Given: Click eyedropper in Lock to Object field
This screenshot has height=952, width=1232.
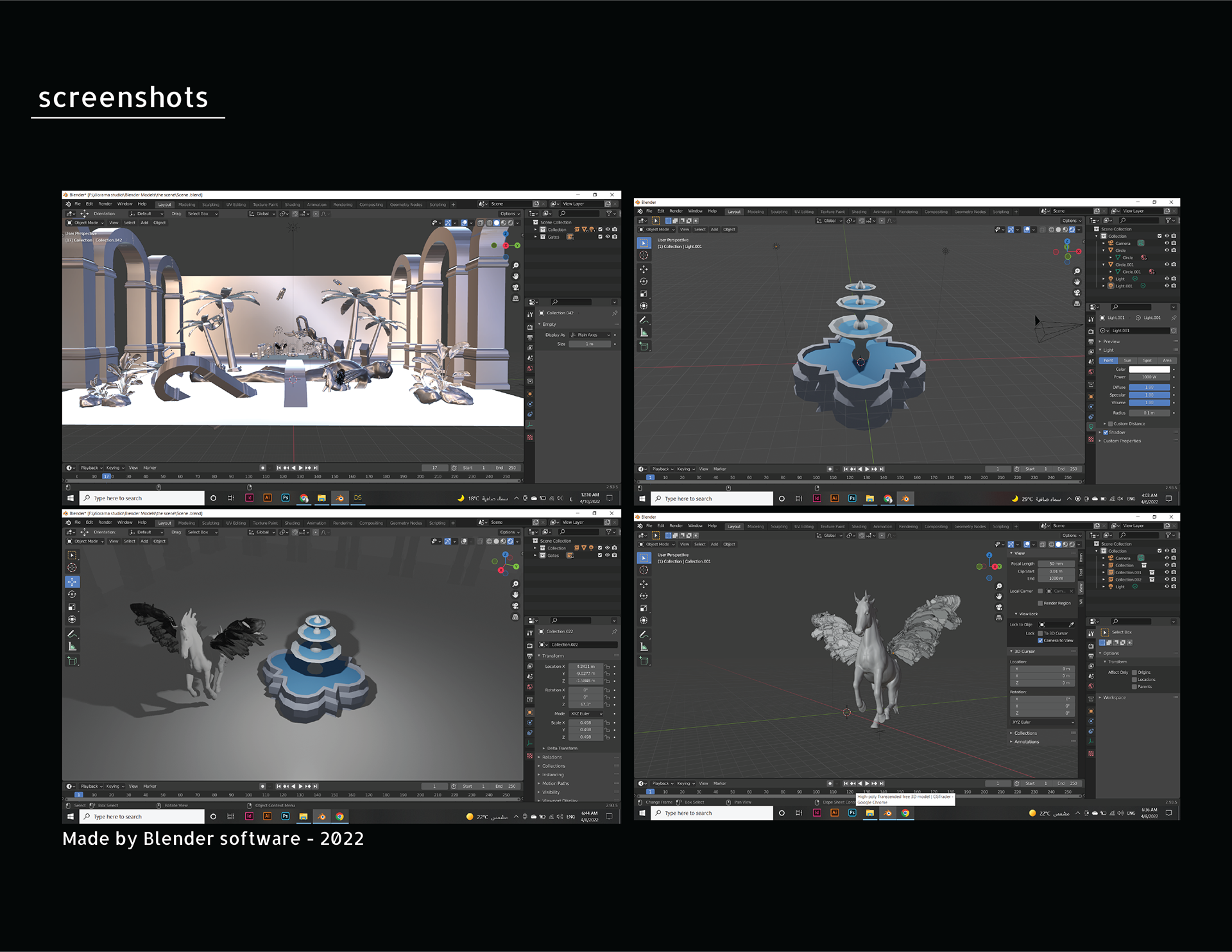Looking at the screenshot, I should [x=1071, y=625].
